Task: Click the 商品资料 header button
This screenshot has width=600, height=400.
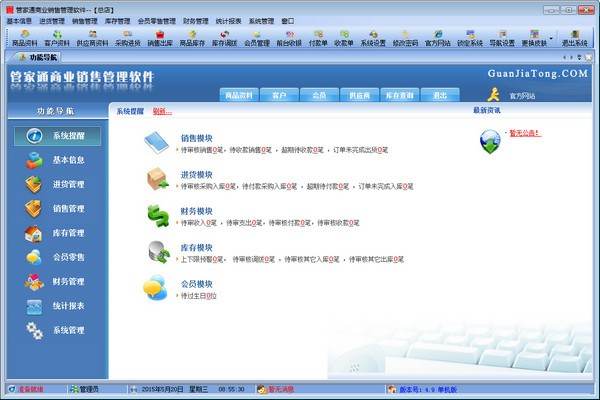Action: [x=239, y=95]
